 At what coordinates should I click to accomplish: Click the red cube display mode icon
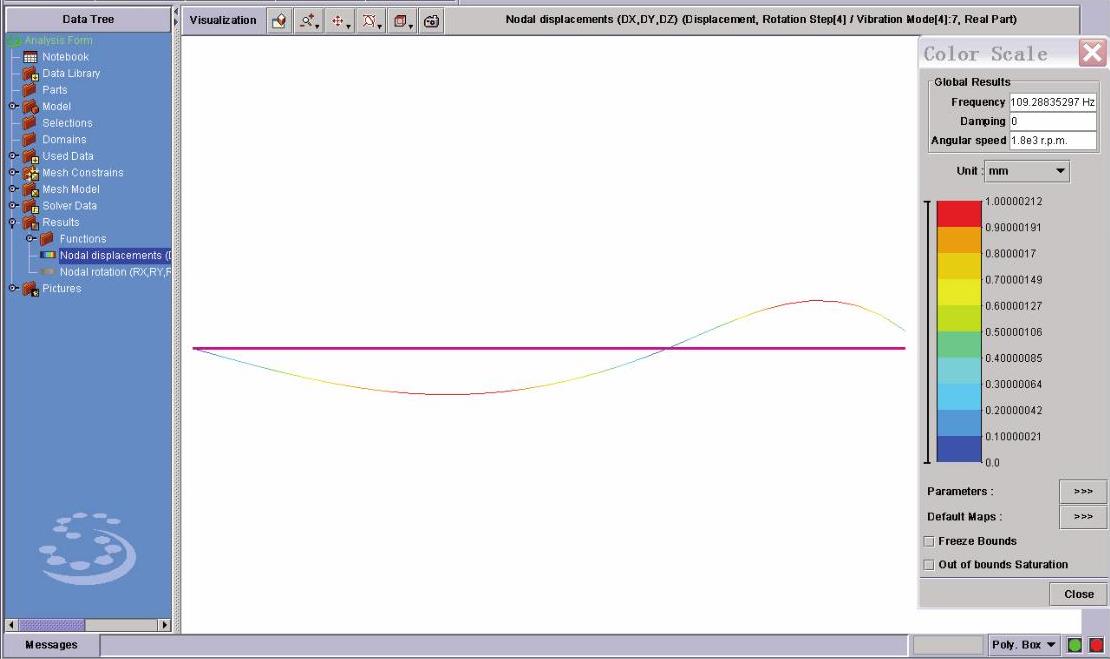tap(401, 20)
